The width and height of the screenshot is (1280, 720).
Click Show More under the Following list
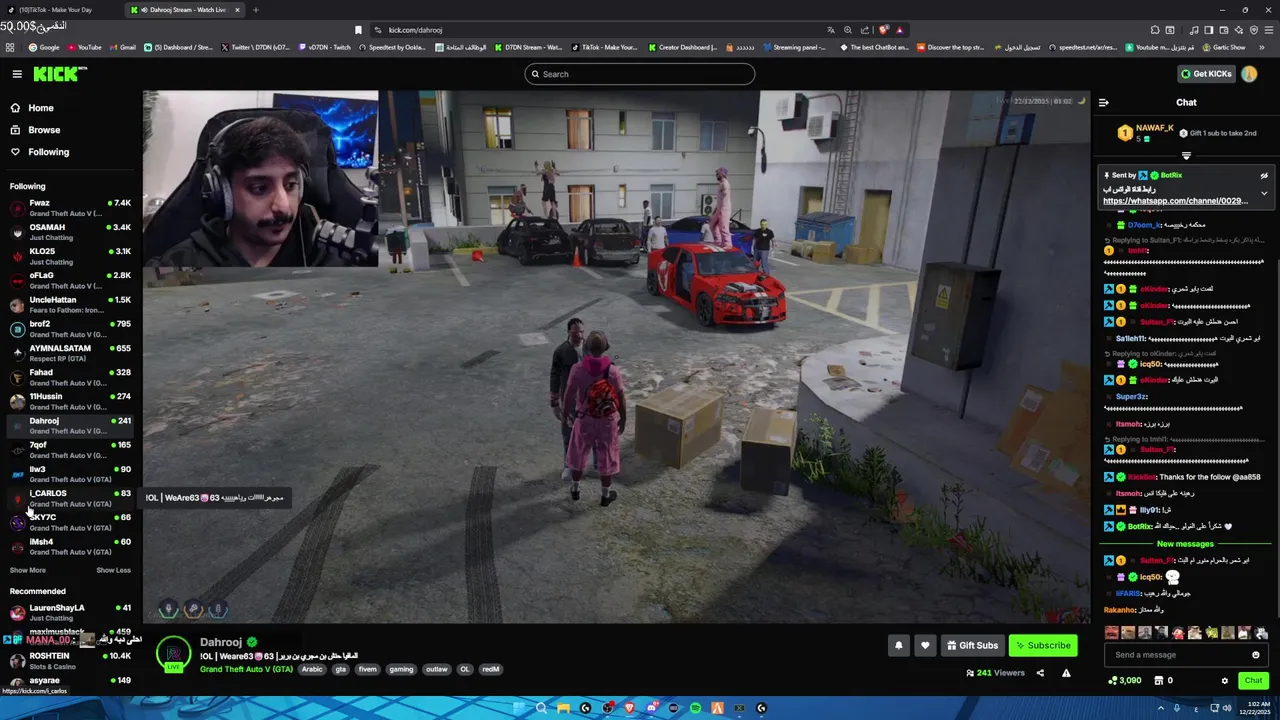pyautogui.click(x=28, y=570)
